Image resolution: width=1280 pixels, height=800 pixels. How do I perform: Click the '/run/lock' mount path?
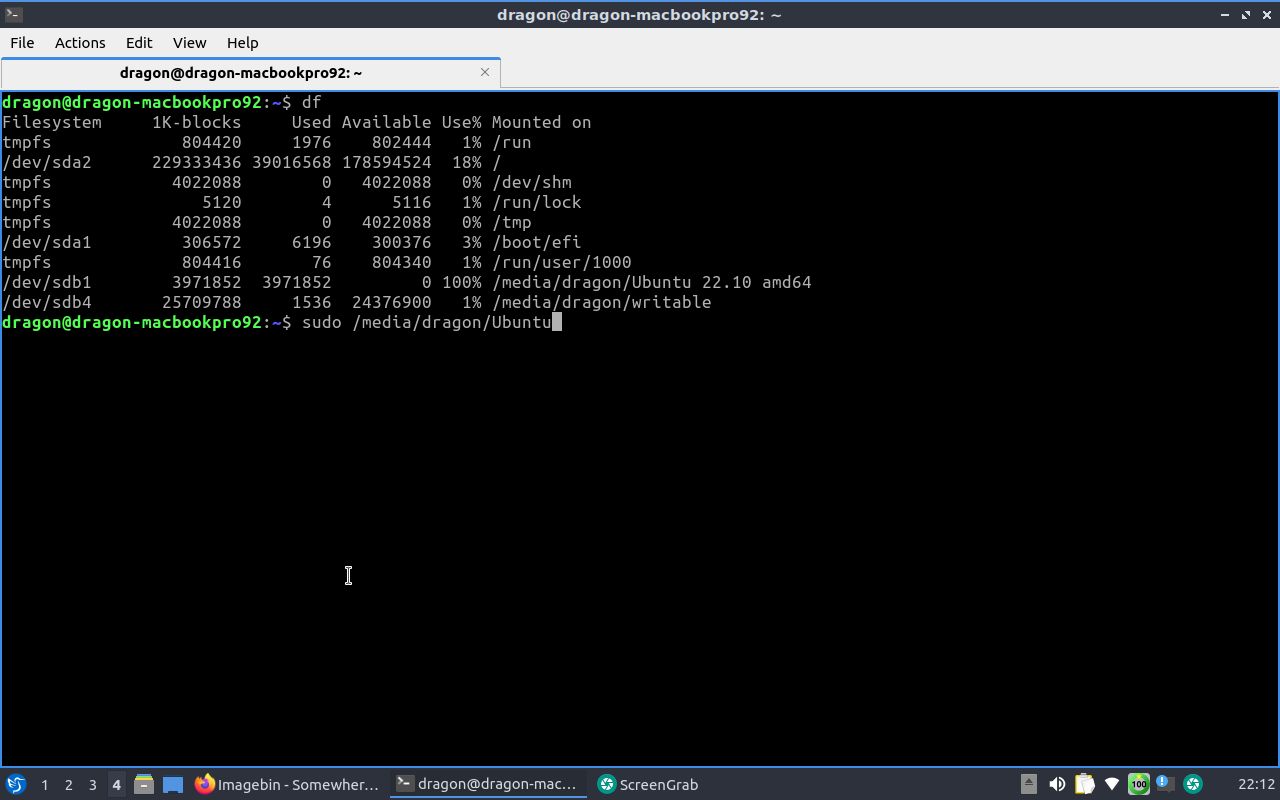click(x=537, y=202)
